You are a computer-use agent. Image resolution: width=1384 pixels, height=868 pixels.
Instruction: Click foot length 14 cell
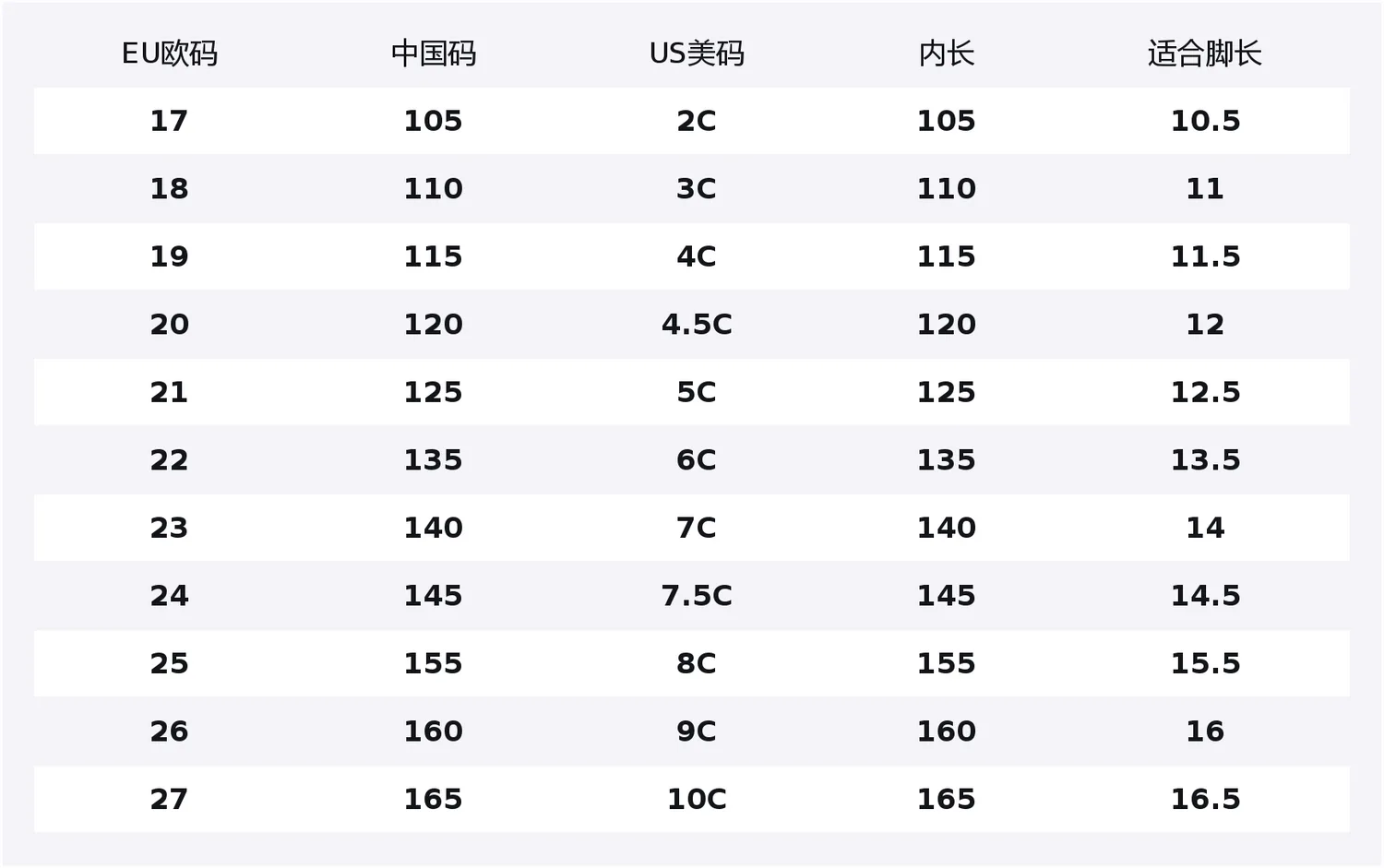pyautogui.click(x=1205, y=528)
